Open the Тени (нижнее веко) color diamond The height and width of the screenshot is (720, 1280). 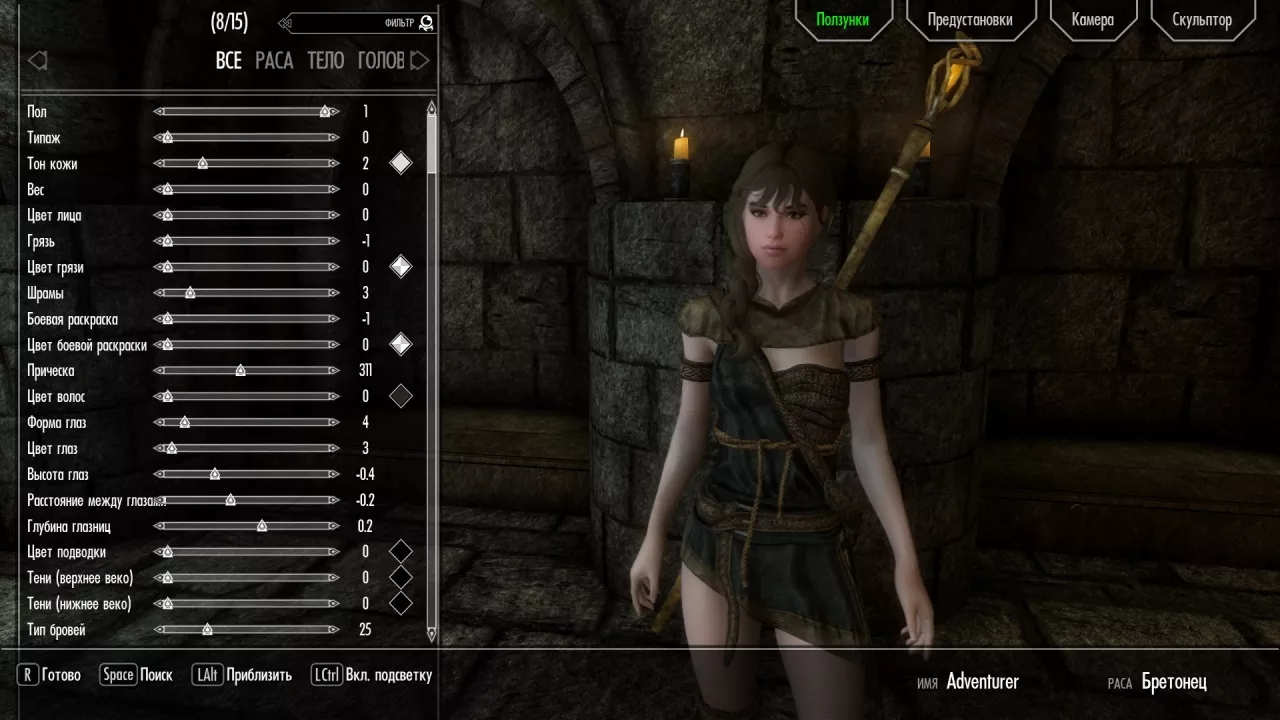point(400,603)
